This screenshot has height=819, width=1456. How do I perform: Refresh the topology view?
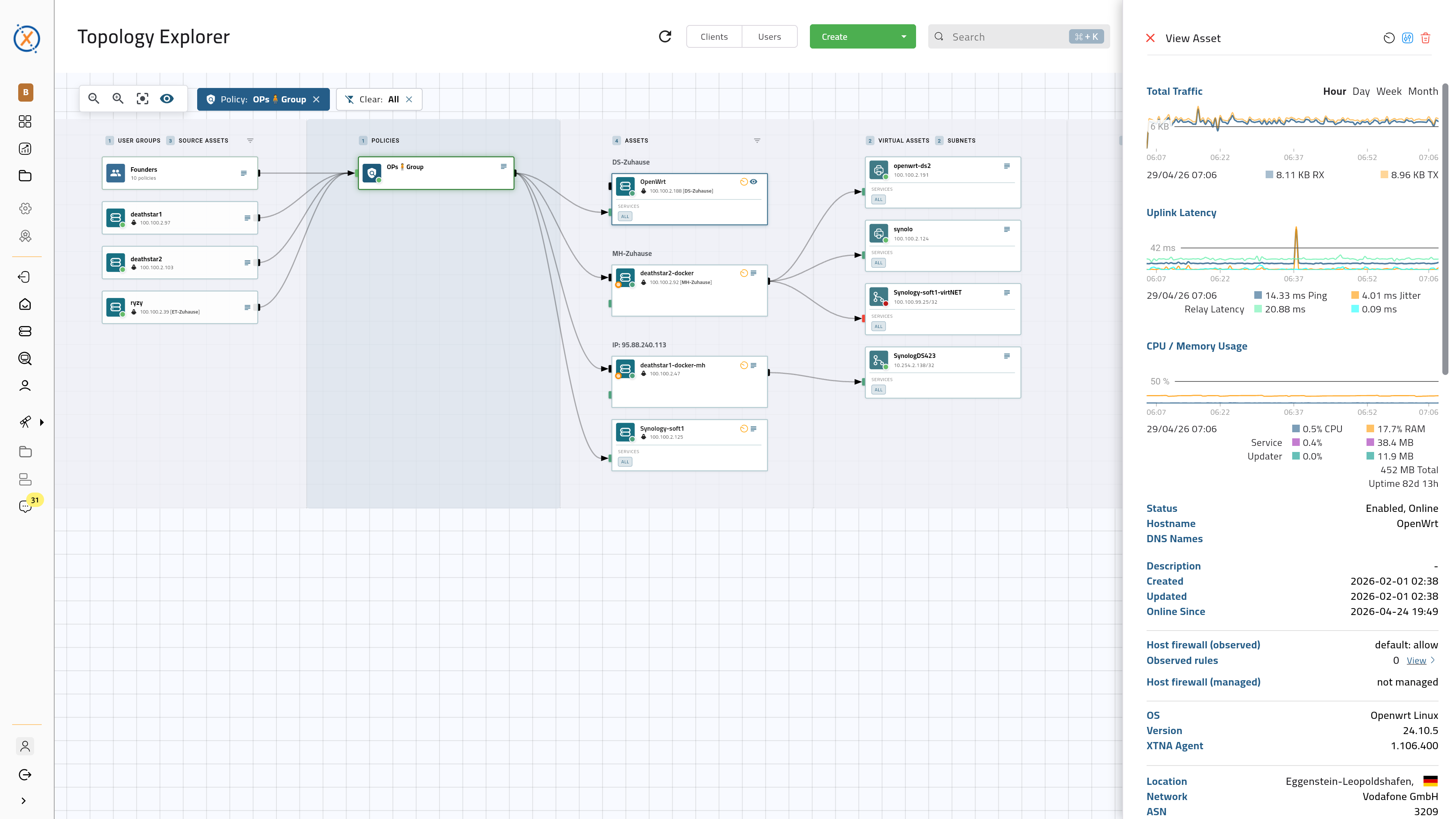click(665, 36)
